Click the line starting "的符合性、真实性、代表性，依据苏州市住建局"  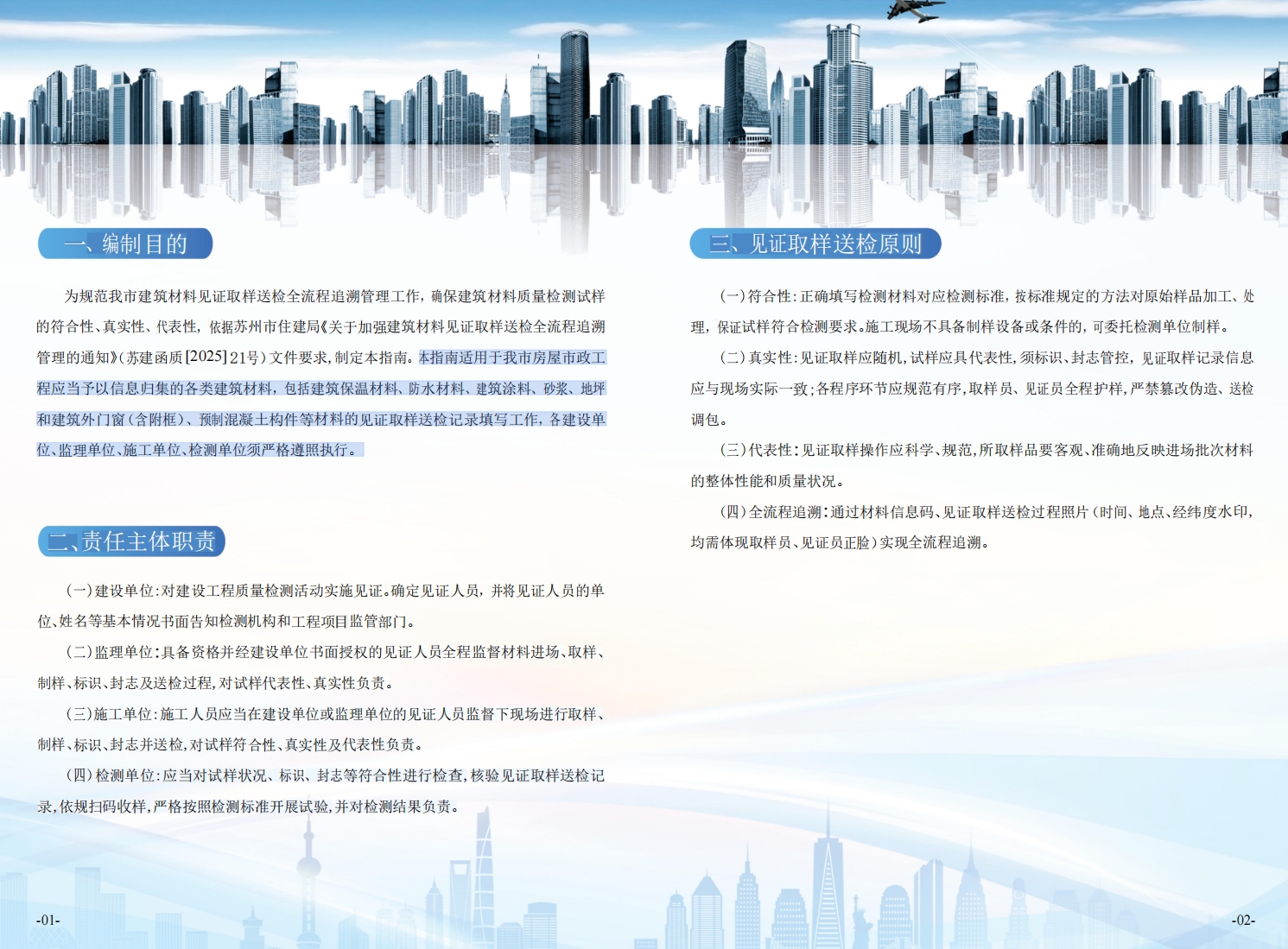(x=321, y=327)
